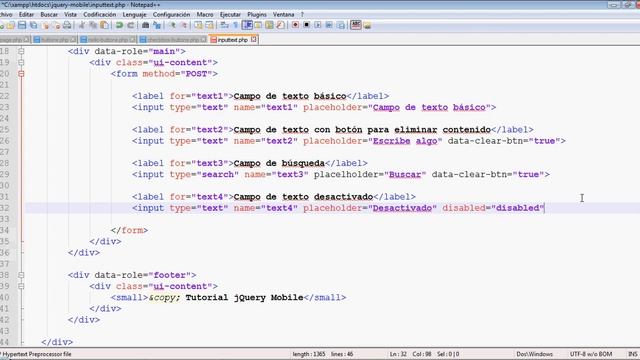
Task: Toggle synchronized horizontal scrolling
Action: coord(209,25)
